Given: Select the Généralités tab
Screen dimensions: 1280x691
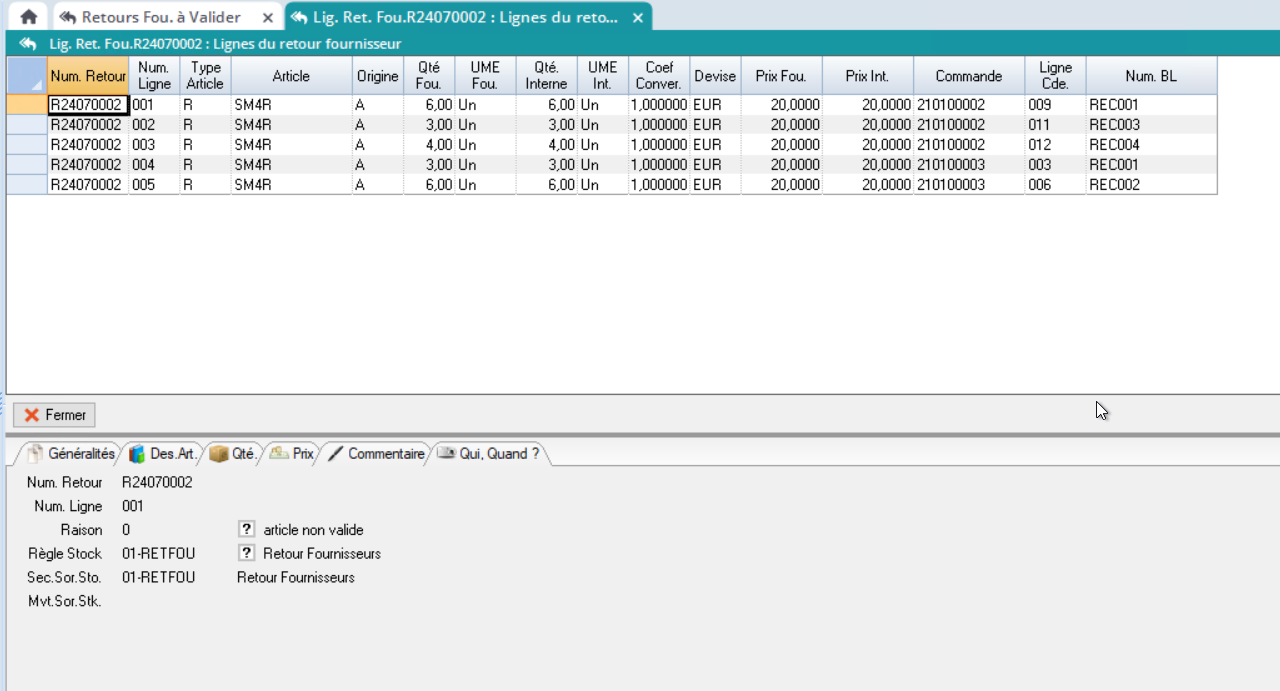Looking at the screenshot, I should (x=71, y=454).
